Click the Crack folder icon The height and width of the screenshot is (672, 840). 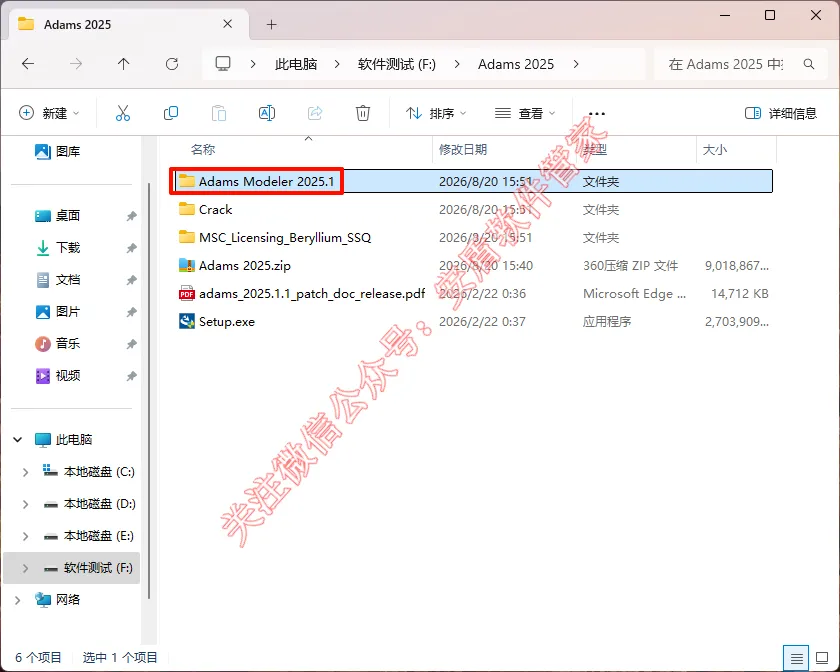tap(186, 209)
